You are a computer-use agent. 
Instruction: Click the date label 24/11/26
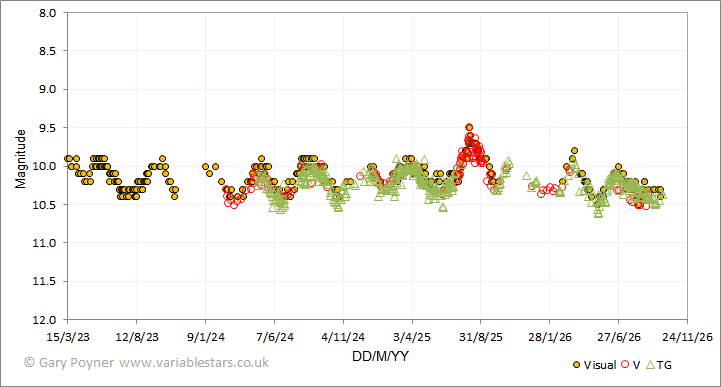click(687, 337)
